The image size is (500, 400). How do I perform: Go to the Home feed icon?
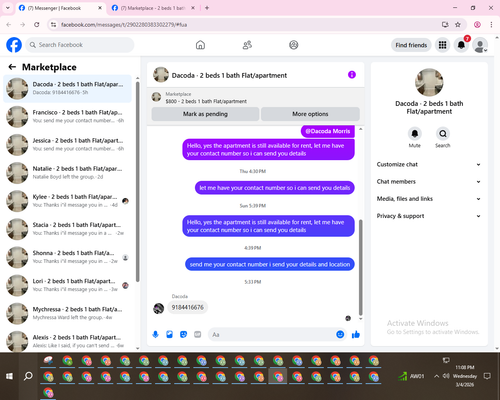(x=200, y=45)
